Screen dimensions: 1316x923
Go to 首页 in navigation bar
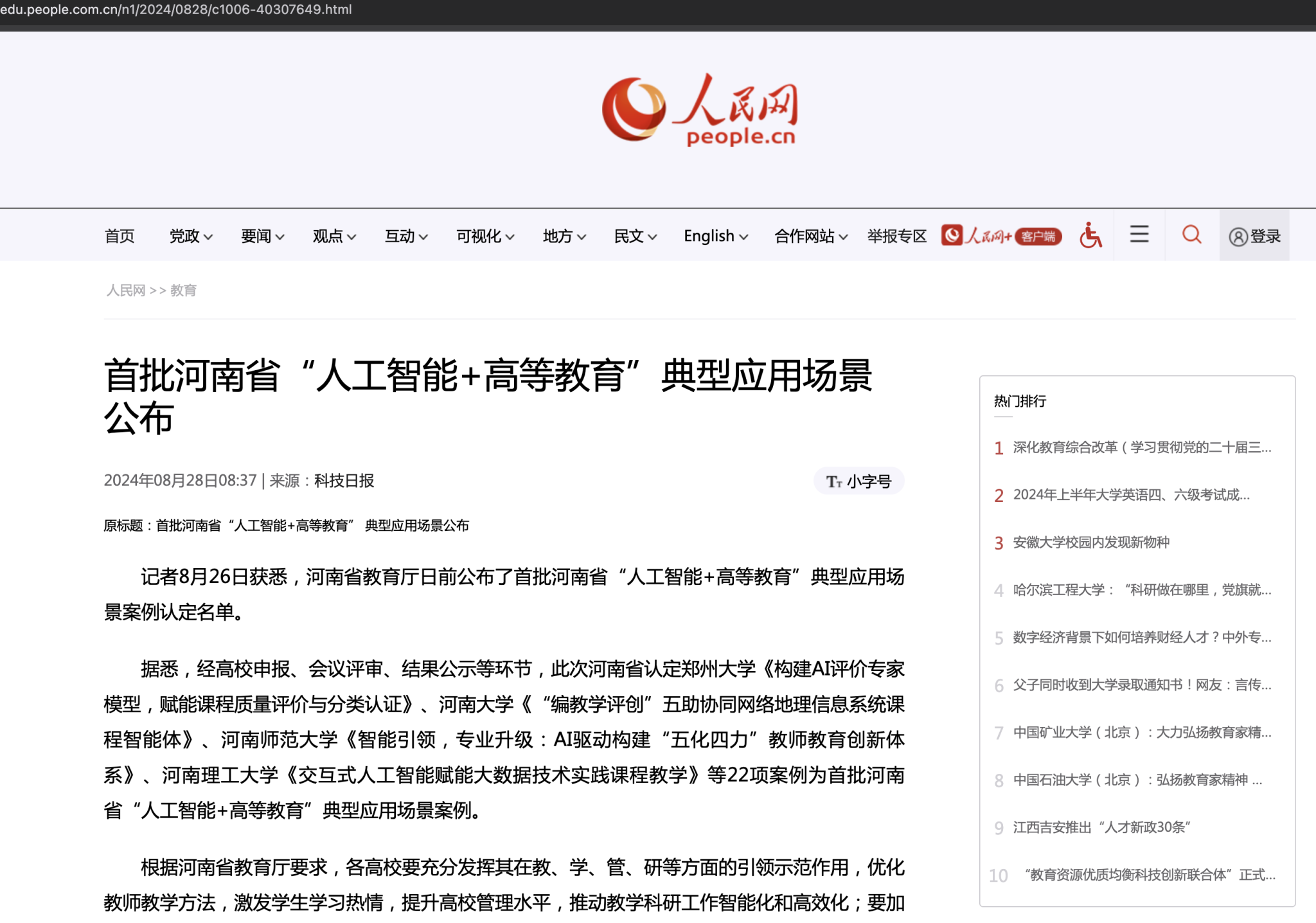point(120,236)
